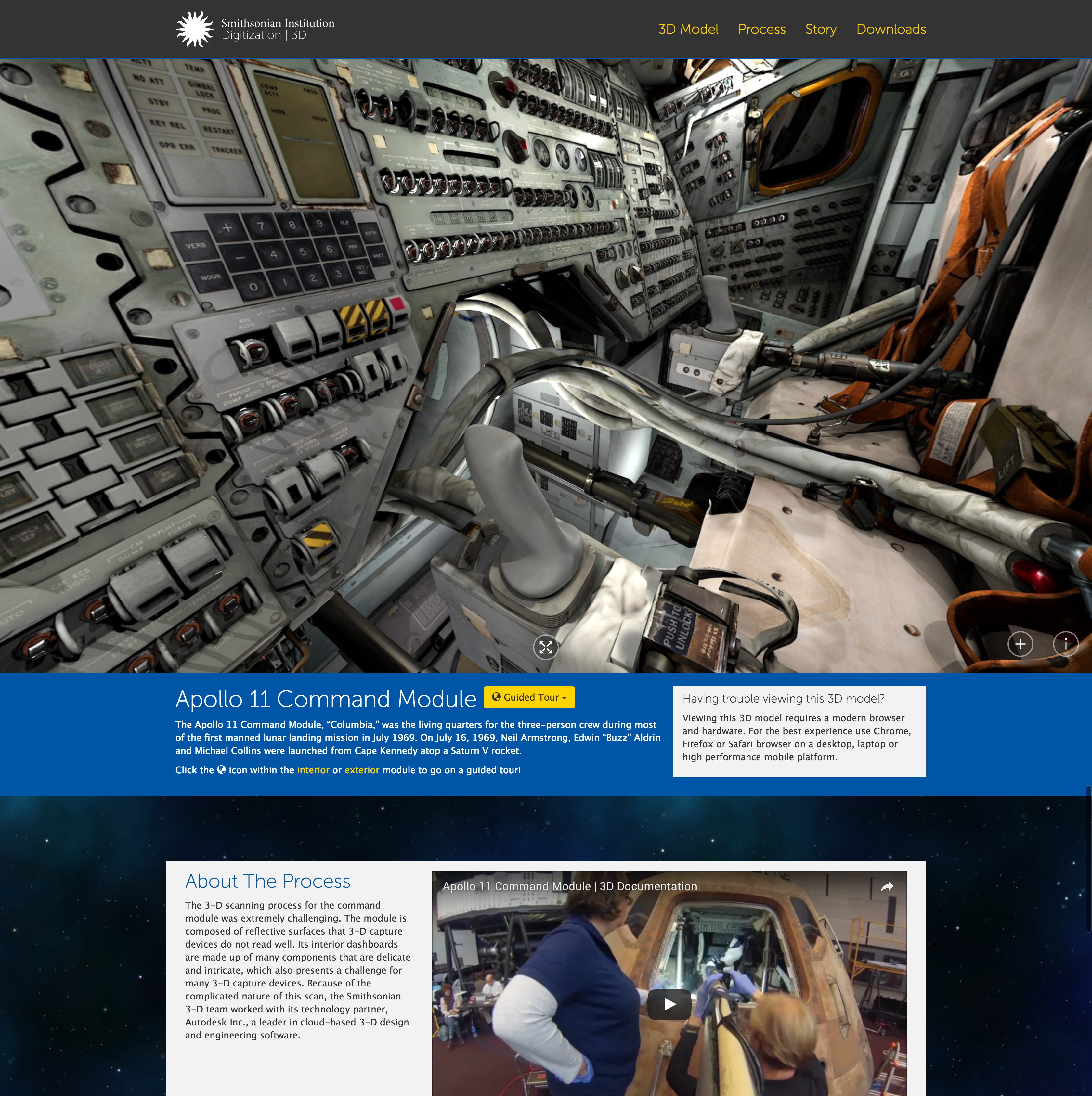
Task: Click globe icon on Guided Tour button
Action: [x=496, y=697]
